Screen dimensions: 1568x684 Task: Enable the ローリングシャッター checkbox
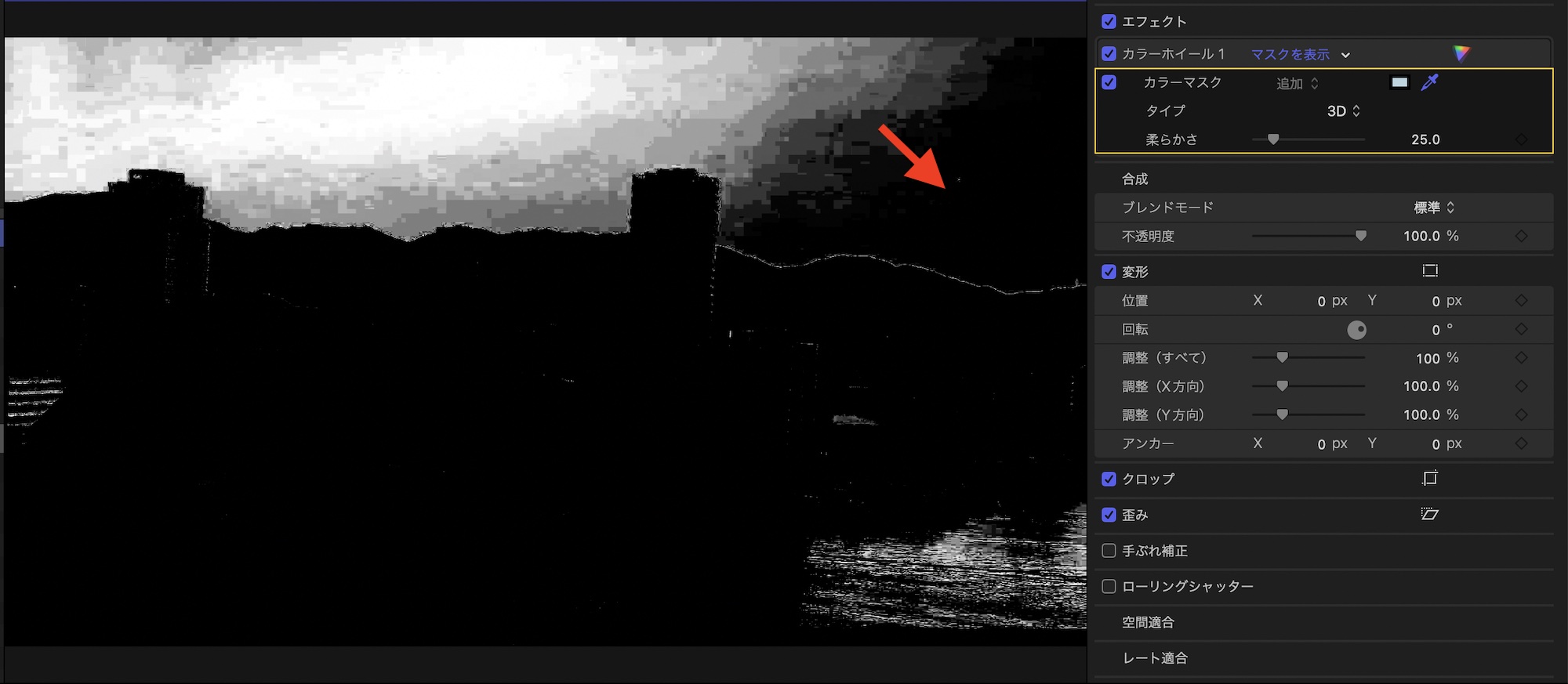[1109, 586]
